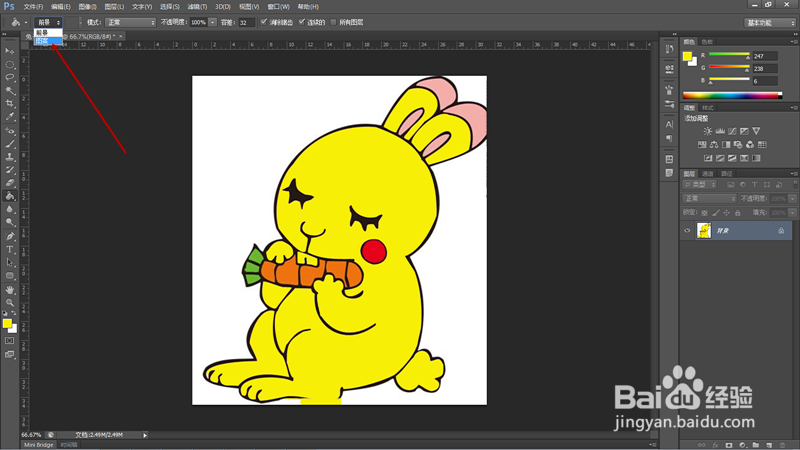Open the 基本功能 workspace dropdown
This screenshot has height=450, width=800.
[770, 23]
